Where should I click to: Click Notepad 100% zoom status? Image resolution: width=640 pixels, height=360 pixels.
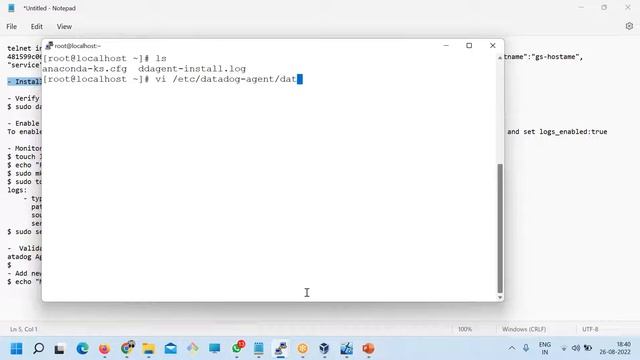[x=465, y=329]
